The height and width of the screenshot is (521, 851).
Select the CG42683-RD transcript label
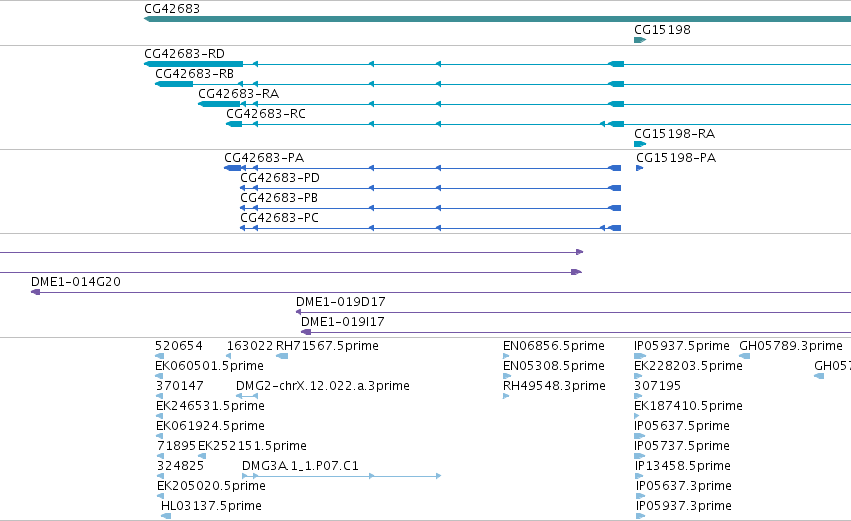coord(185,54)
